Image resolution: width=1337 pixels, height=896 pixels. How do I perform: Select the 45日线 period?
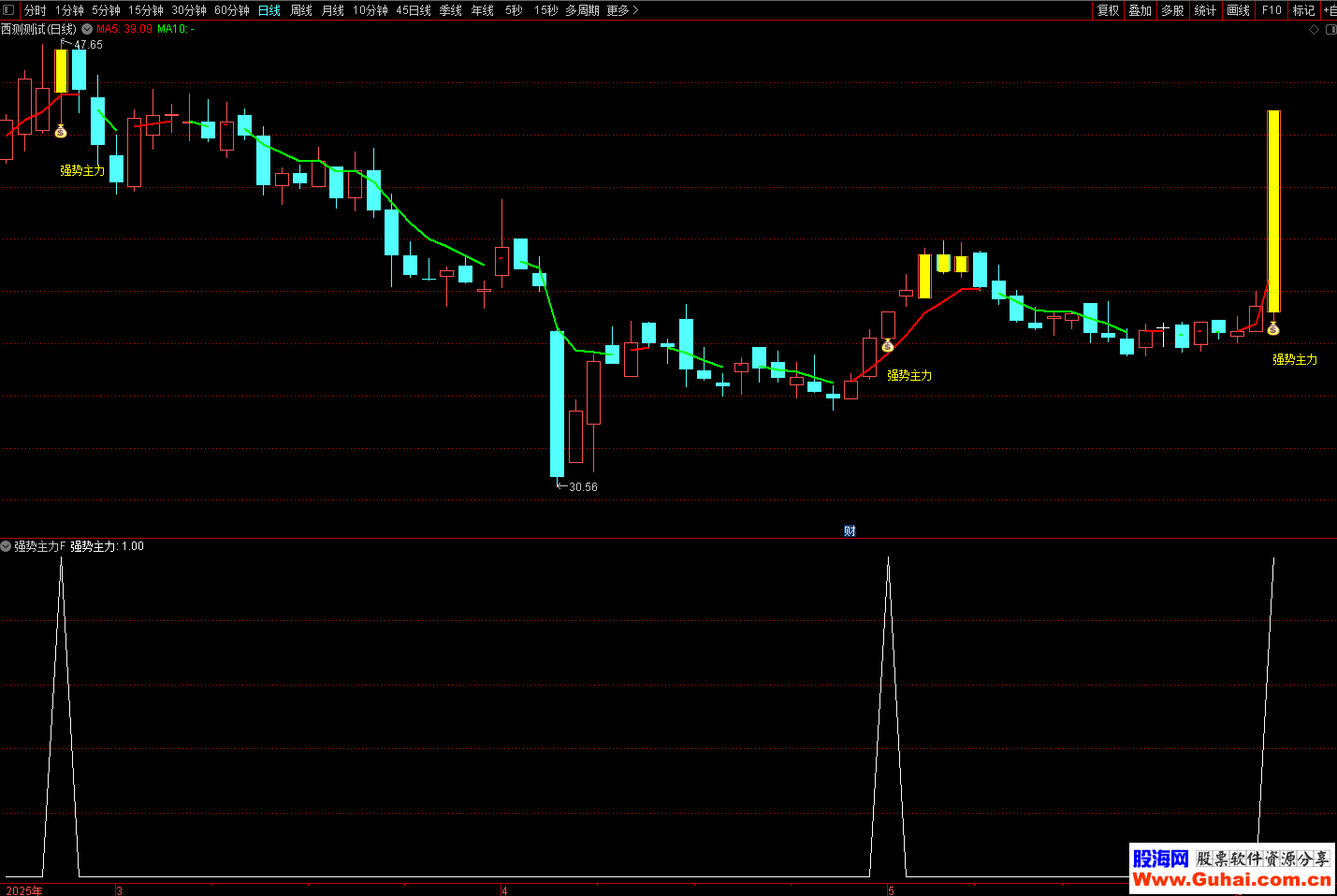coord(414,10)
